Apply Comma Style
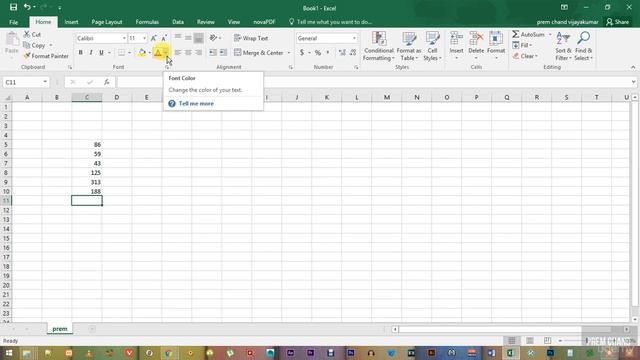Screen dimensions: 640x360 coord(327,53)
